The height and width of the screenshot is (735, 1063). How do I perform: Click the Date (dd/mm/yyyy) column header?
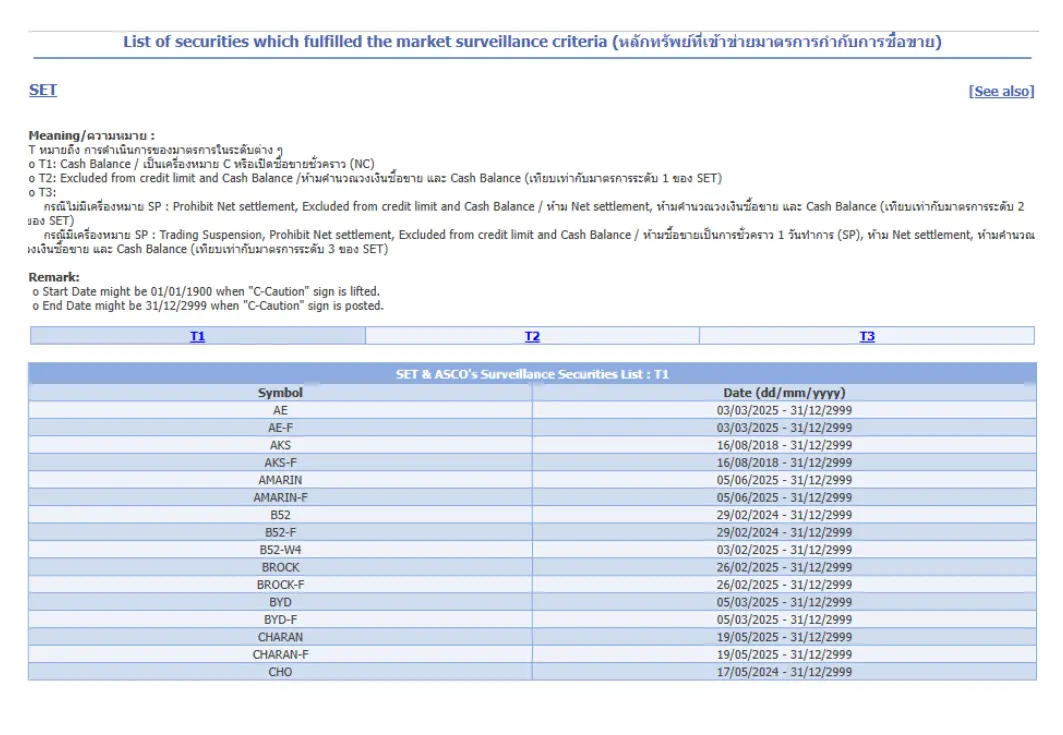point(784,393)
